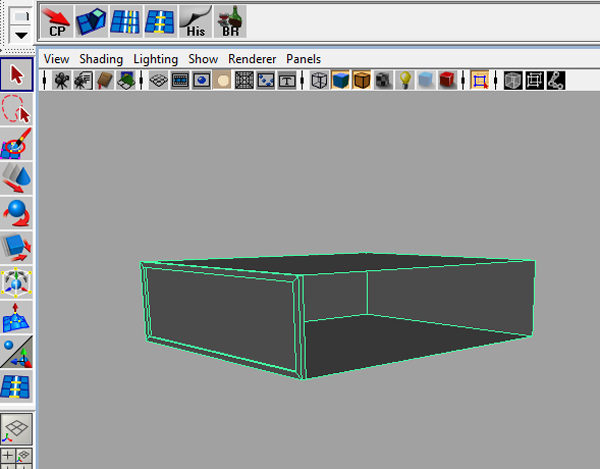
Task: Toggle Wireframe on Shaded orange cube
Action: pyautogui.click(x=362, y=80)
